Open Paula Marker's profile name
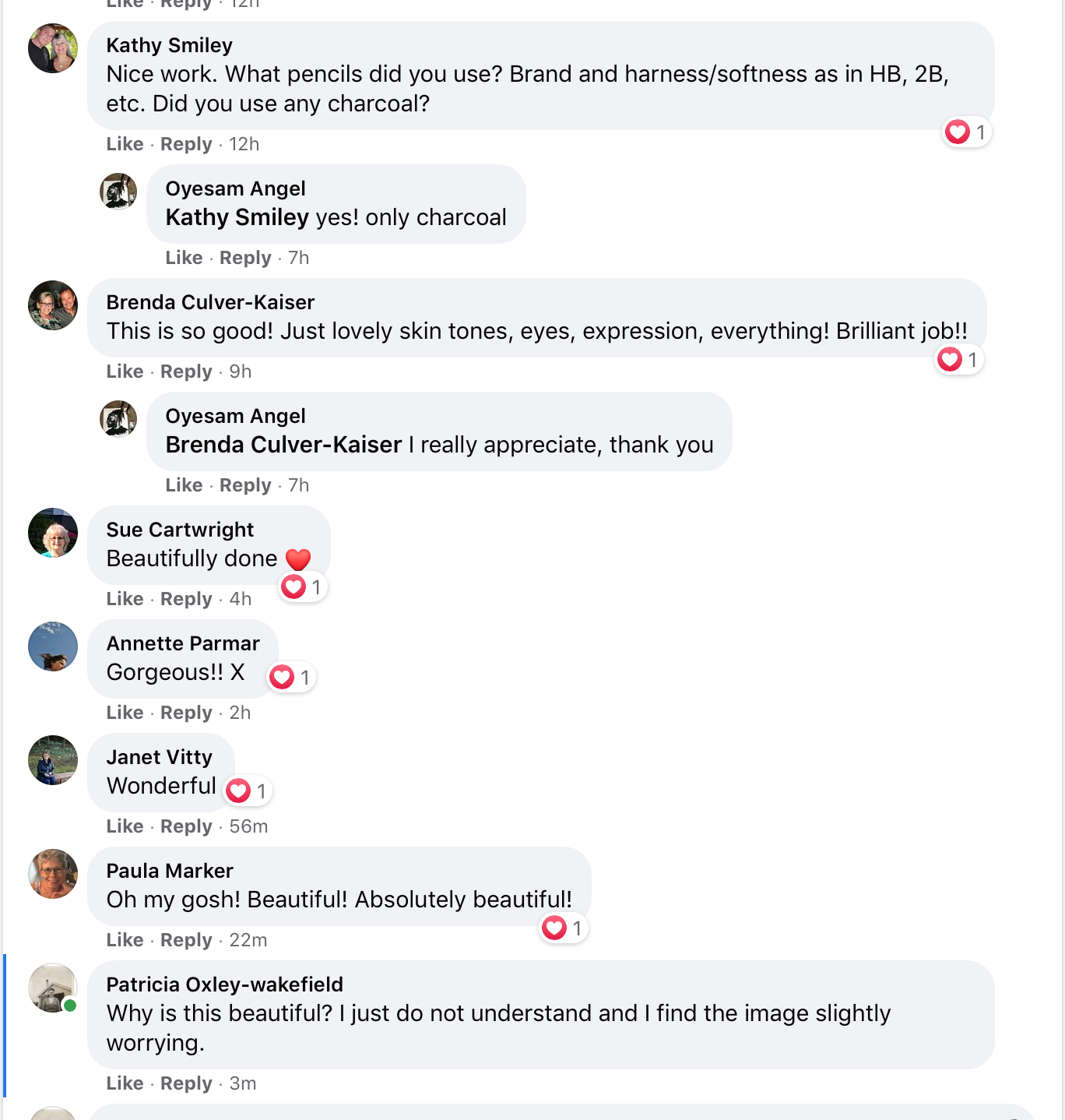 [170, 871]
